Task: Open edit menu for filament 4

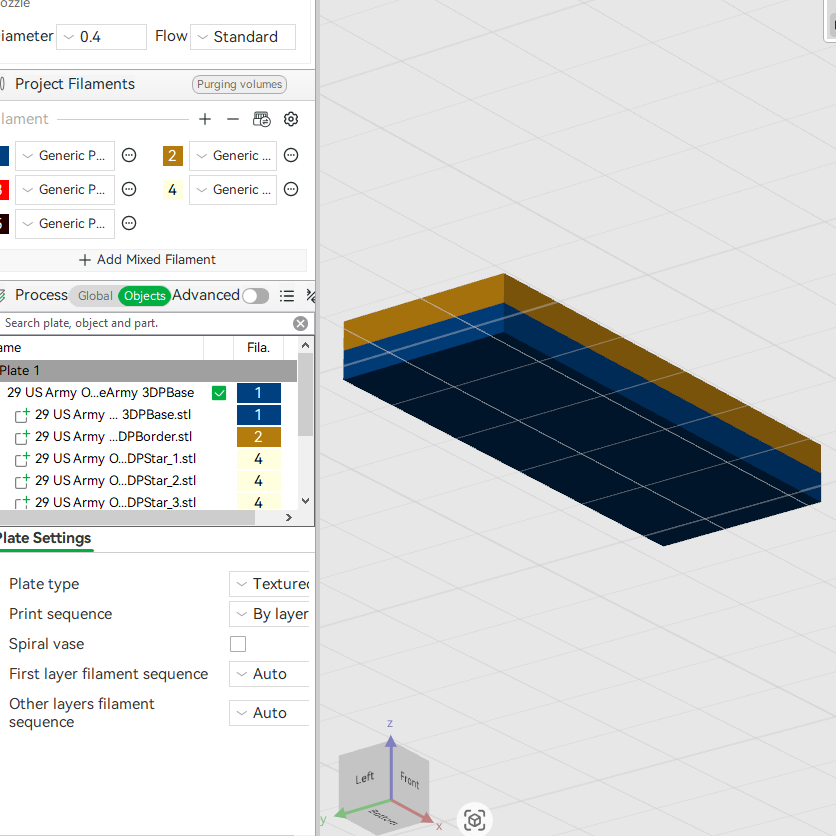Action: [291, 189]
